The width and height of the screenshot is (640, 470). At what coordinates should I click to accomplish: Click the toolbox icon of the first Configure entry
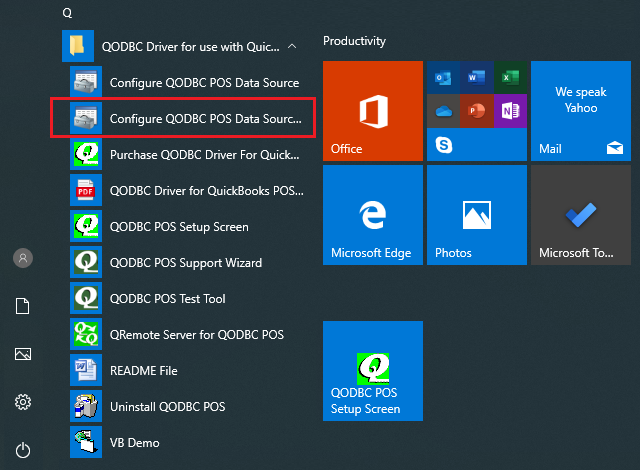pyautogui.click(x=86, y=82)
